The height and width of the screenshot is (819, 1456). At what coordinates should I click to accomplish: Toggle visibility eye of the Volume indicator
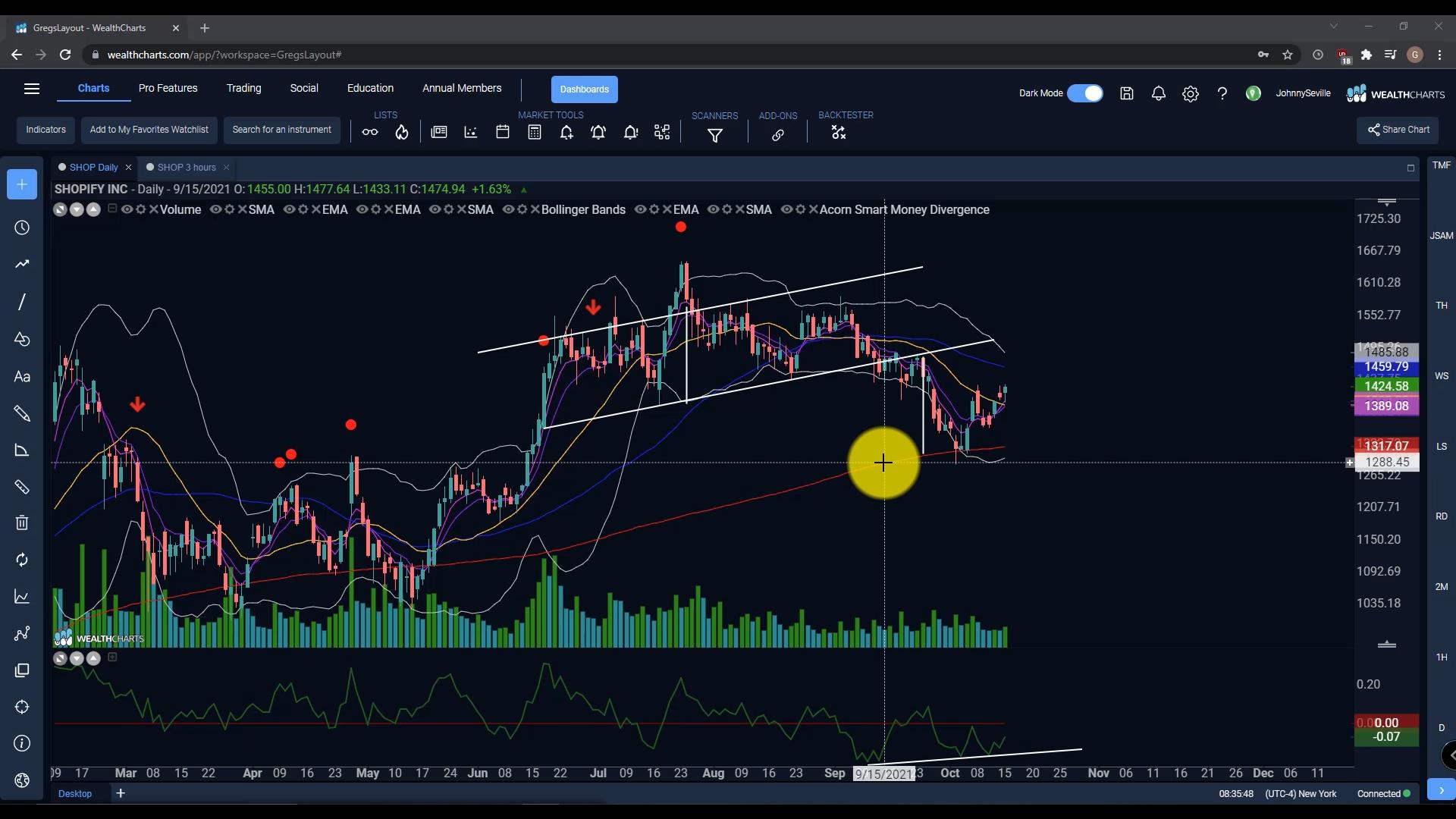point(127,209)
